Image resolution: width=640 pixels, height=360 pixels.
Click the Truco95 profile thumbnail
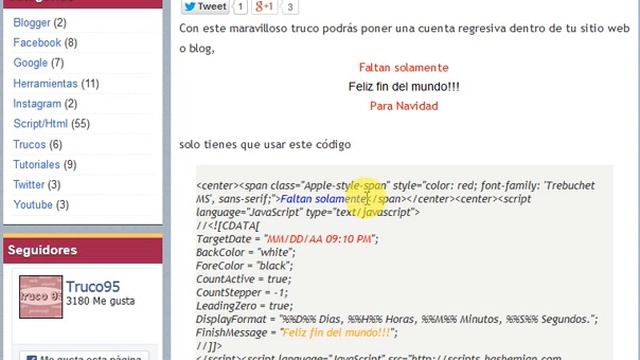(x=41, y=297)
